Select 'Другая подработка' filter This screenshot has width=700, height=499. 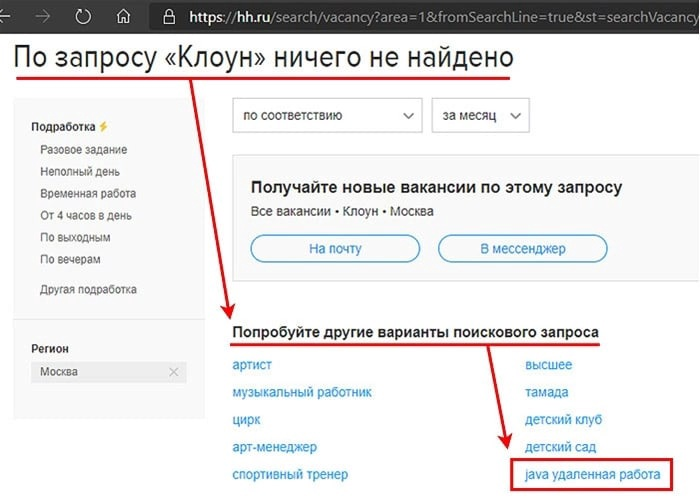point(88,289)
